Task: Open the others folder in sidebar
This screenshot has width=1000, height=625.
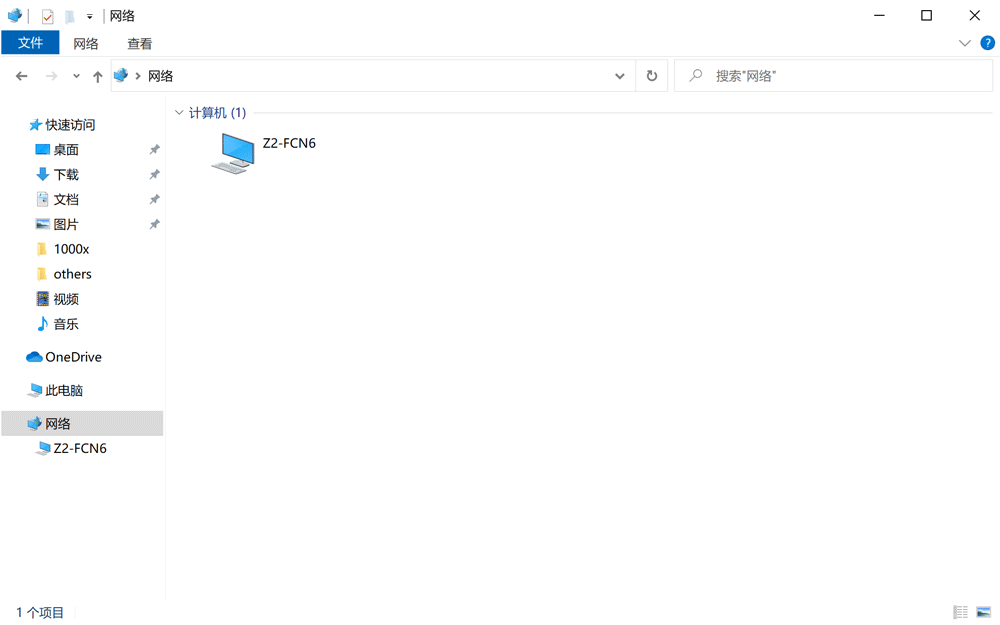Action: 73,274
